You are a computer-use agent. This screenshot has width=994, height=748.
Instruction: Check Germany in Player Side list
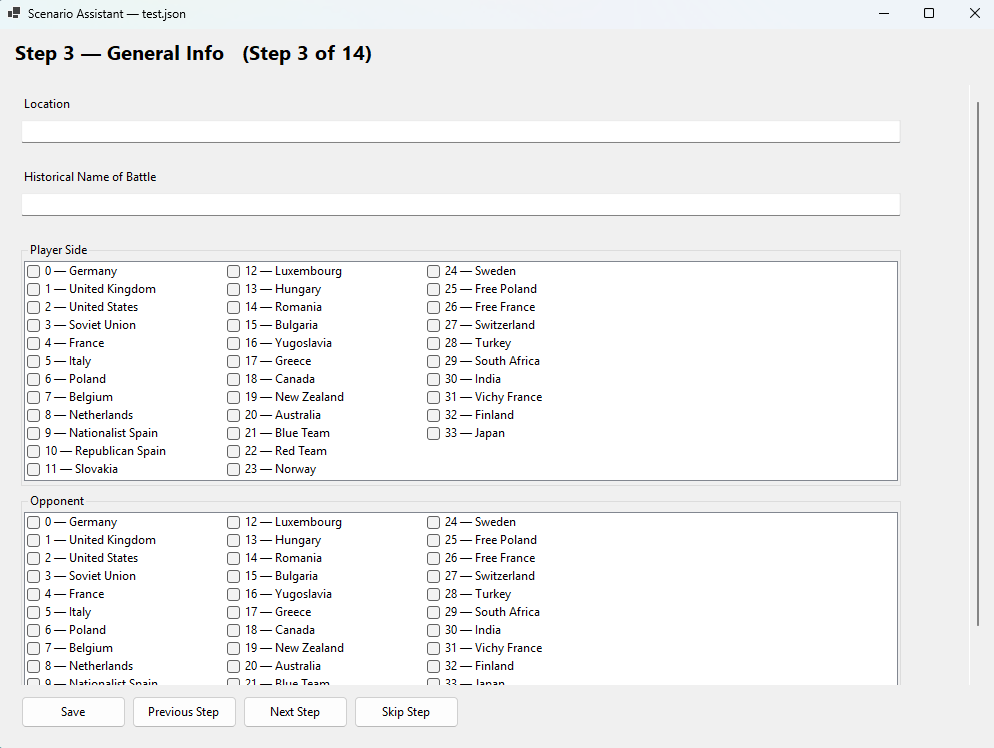coord(34,271)
